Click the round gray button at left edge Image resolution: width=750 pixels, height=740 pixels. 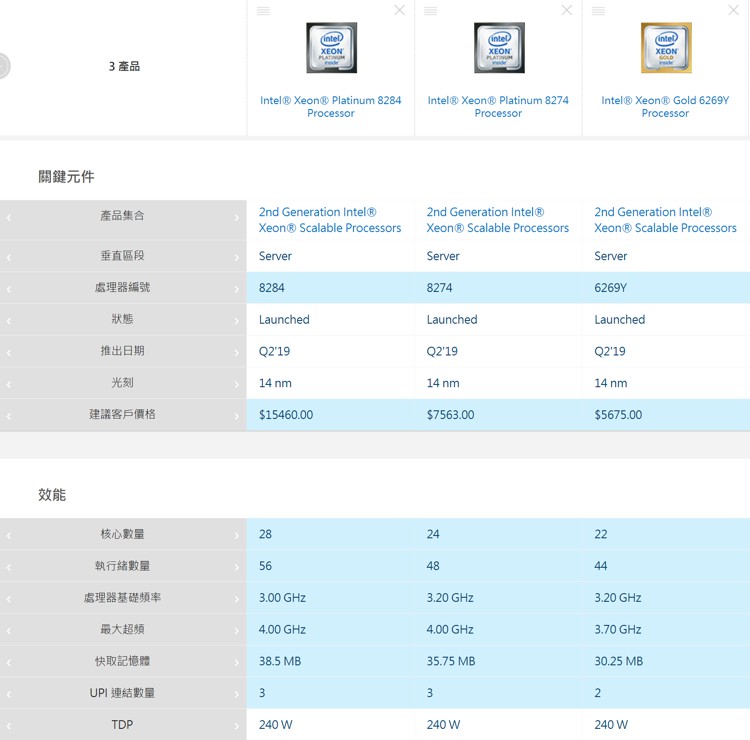[x=3, y=66]
